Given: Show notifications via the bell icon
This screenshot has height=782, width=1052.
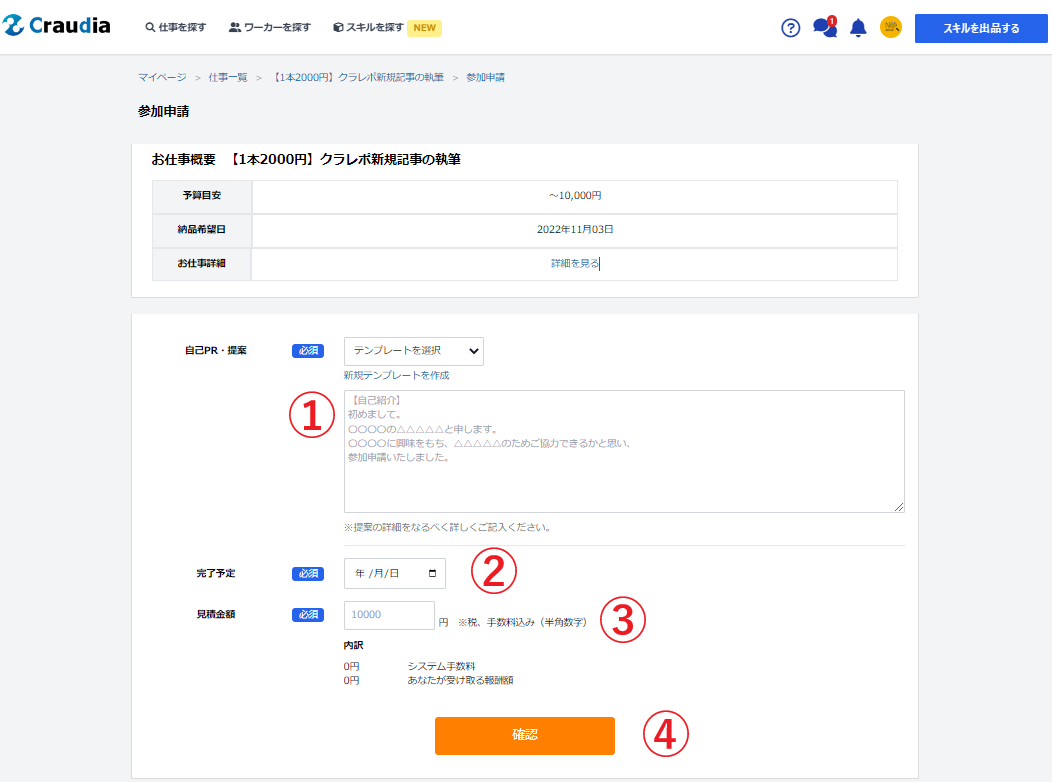Looking at the screenshot, I should pos(857,28).
